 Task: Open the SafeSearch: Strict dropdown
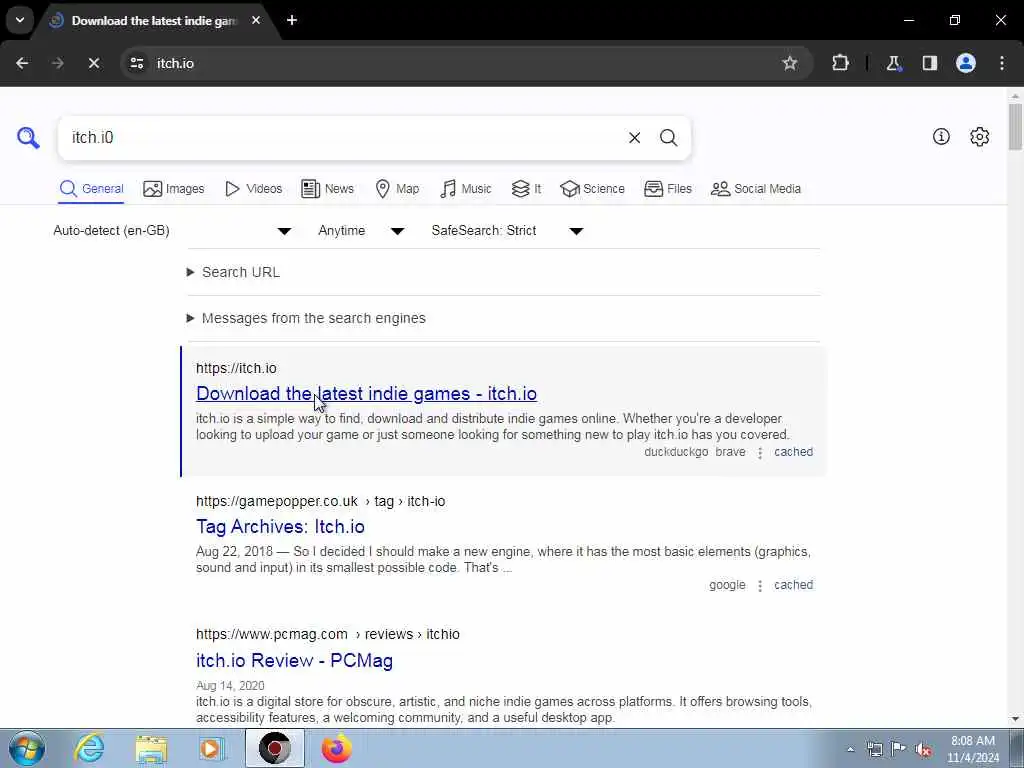pyautogui.click(x=507, y=231)
